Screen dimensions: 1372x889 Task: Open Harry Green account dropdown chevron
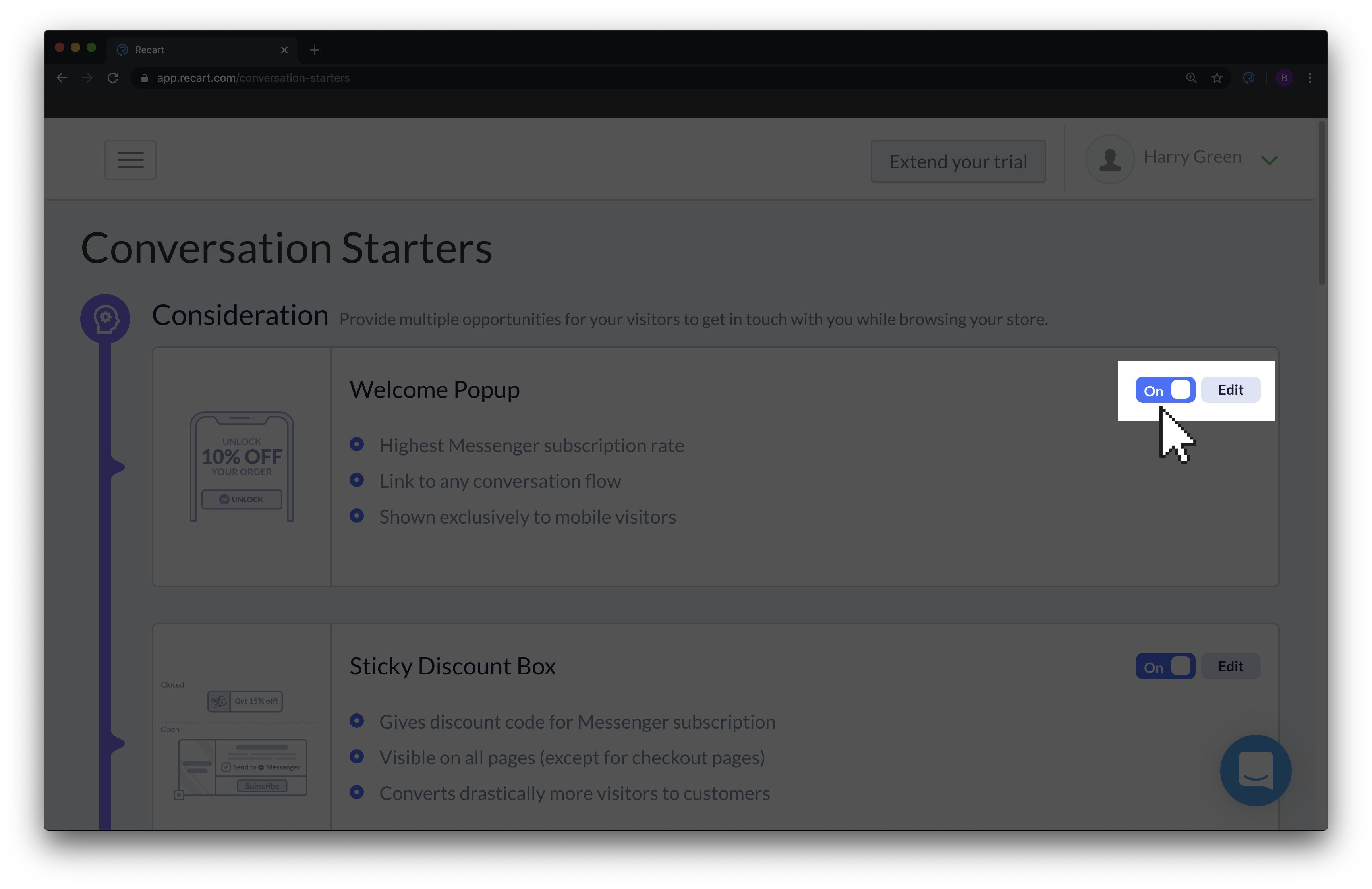coord(1270,160)
